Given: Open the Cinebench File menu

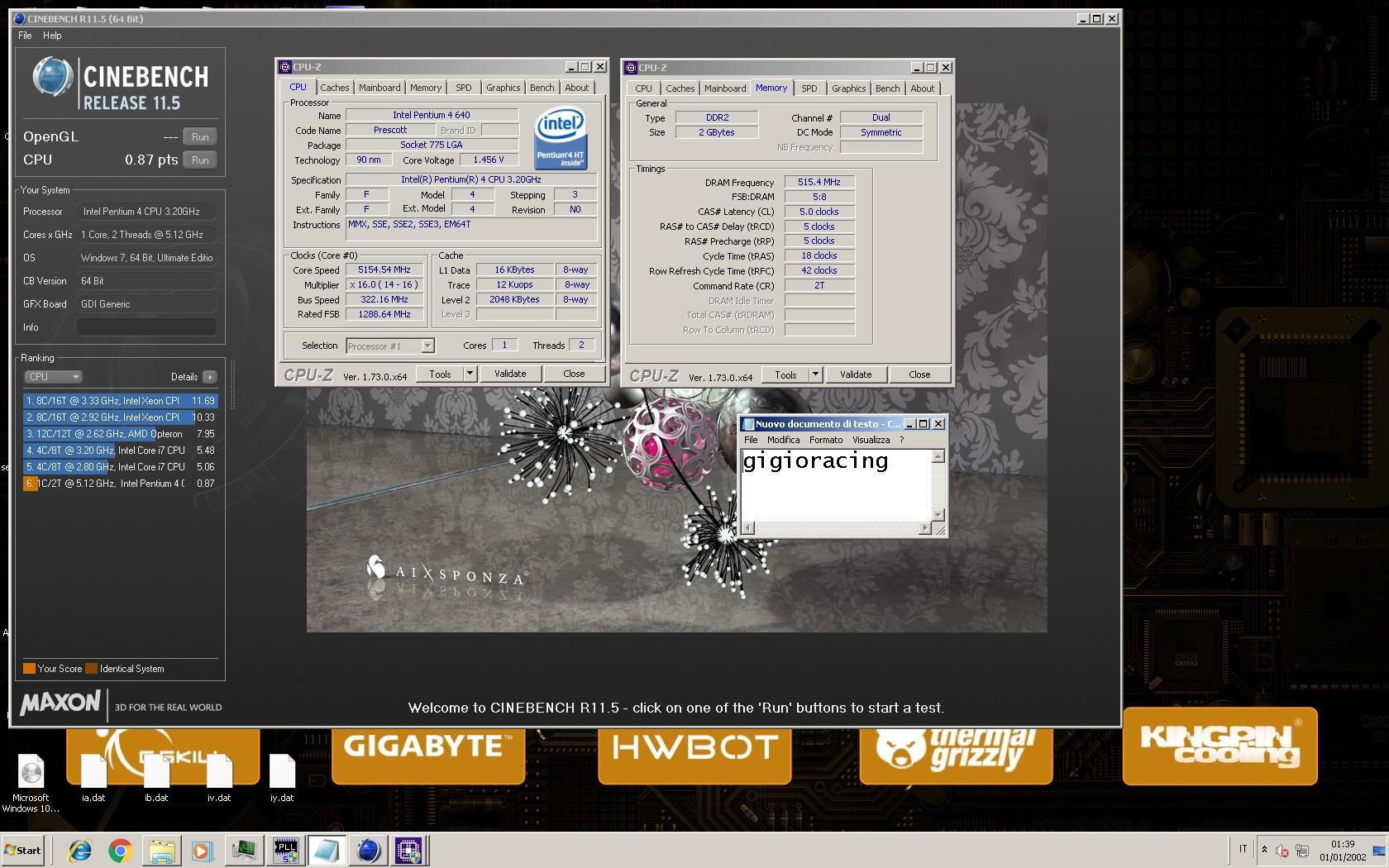Looking at the screenshot, I should coord(25,36).
